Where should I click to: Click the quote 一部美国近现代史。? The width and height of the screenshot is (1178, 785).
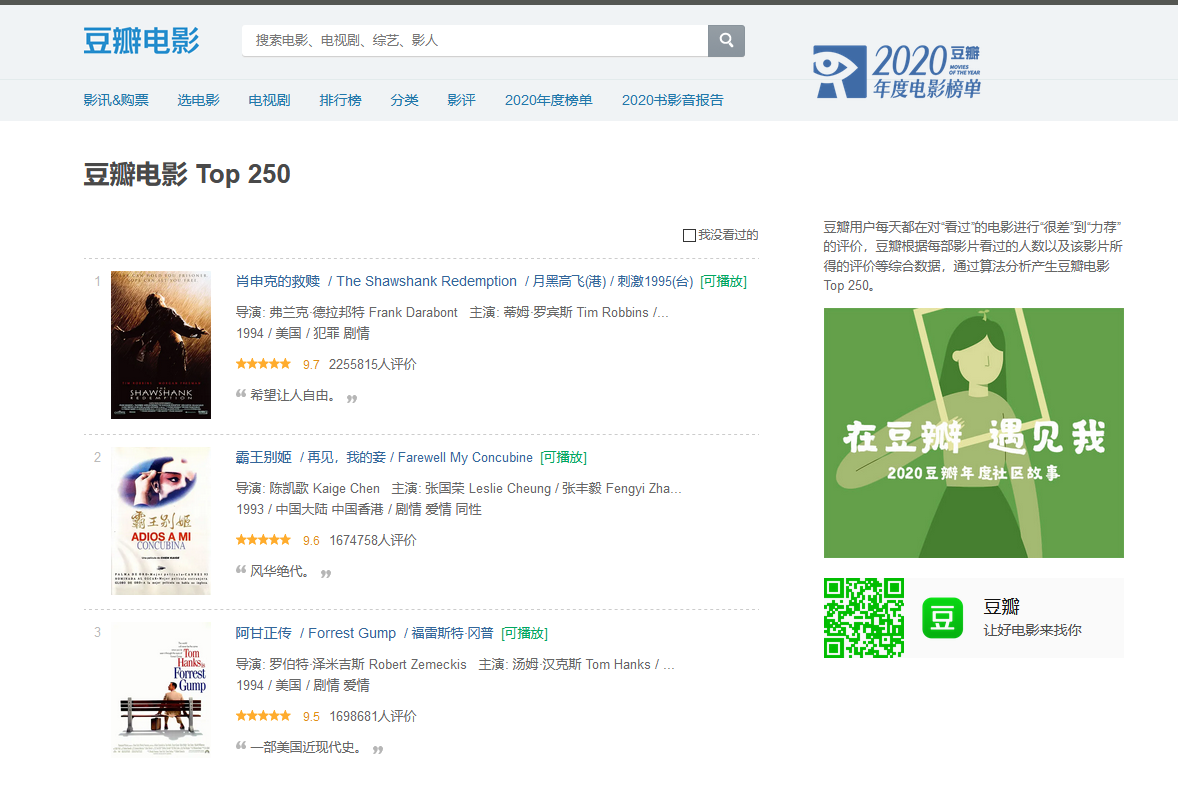307,747
